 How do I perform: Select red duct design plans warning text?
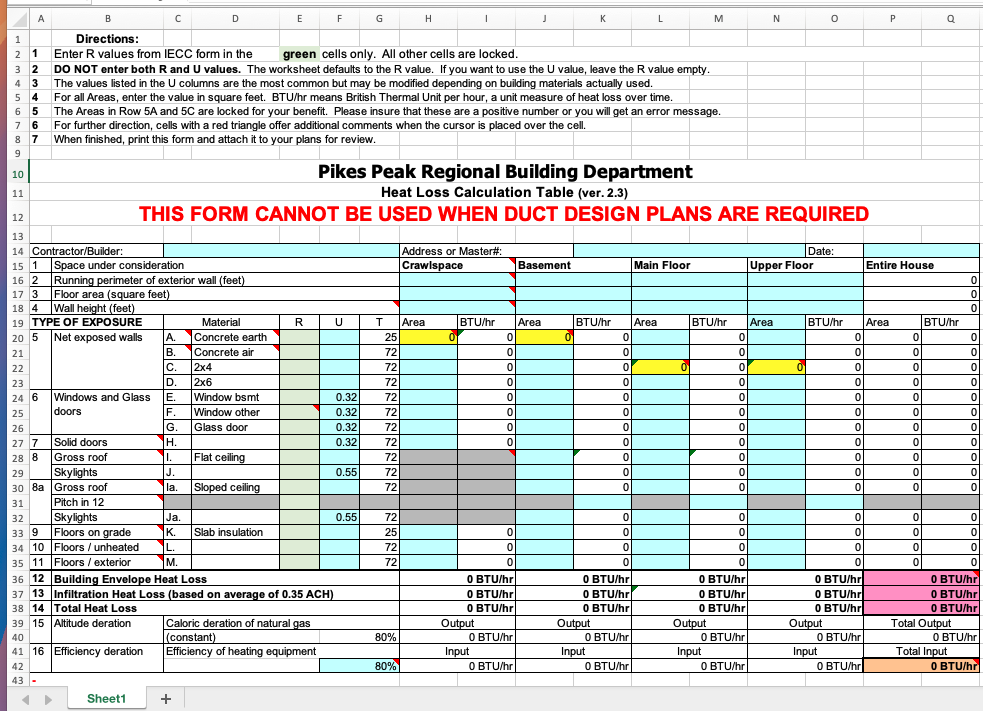point(504,214)
